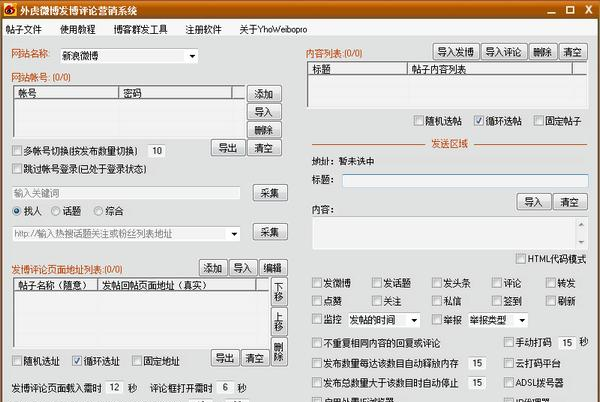The image size is (600, 402).
Task: Tick the 跳过帐号登录 checkbox
Action: click(x=17, y=169)
